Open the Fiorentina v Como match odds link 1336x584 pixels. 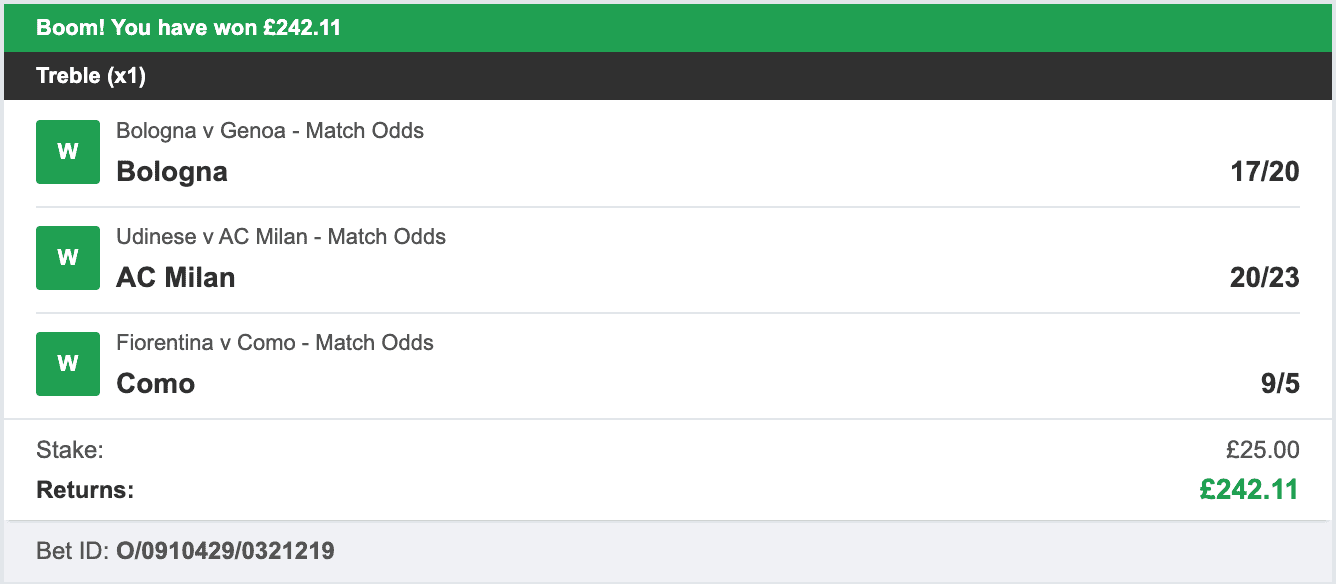pos(275,343)
